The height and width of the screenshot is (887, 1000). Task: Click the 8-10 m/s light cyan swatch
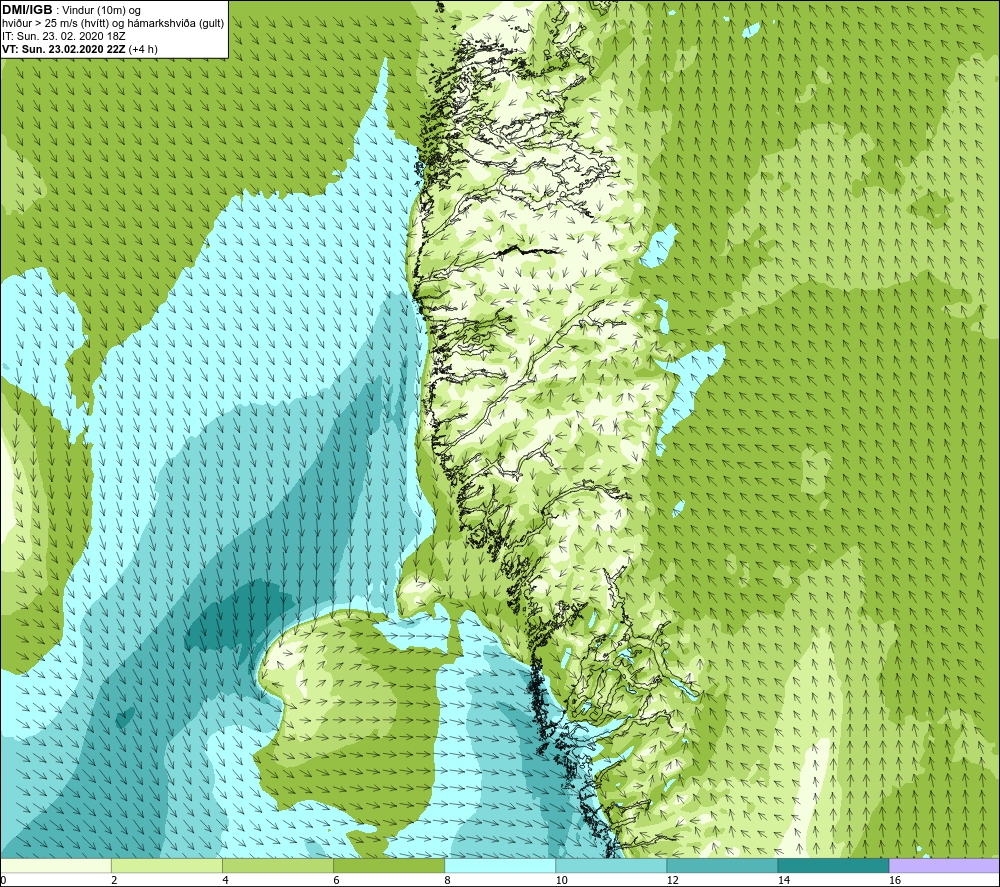pyautogui.click(x=500, y=865)
